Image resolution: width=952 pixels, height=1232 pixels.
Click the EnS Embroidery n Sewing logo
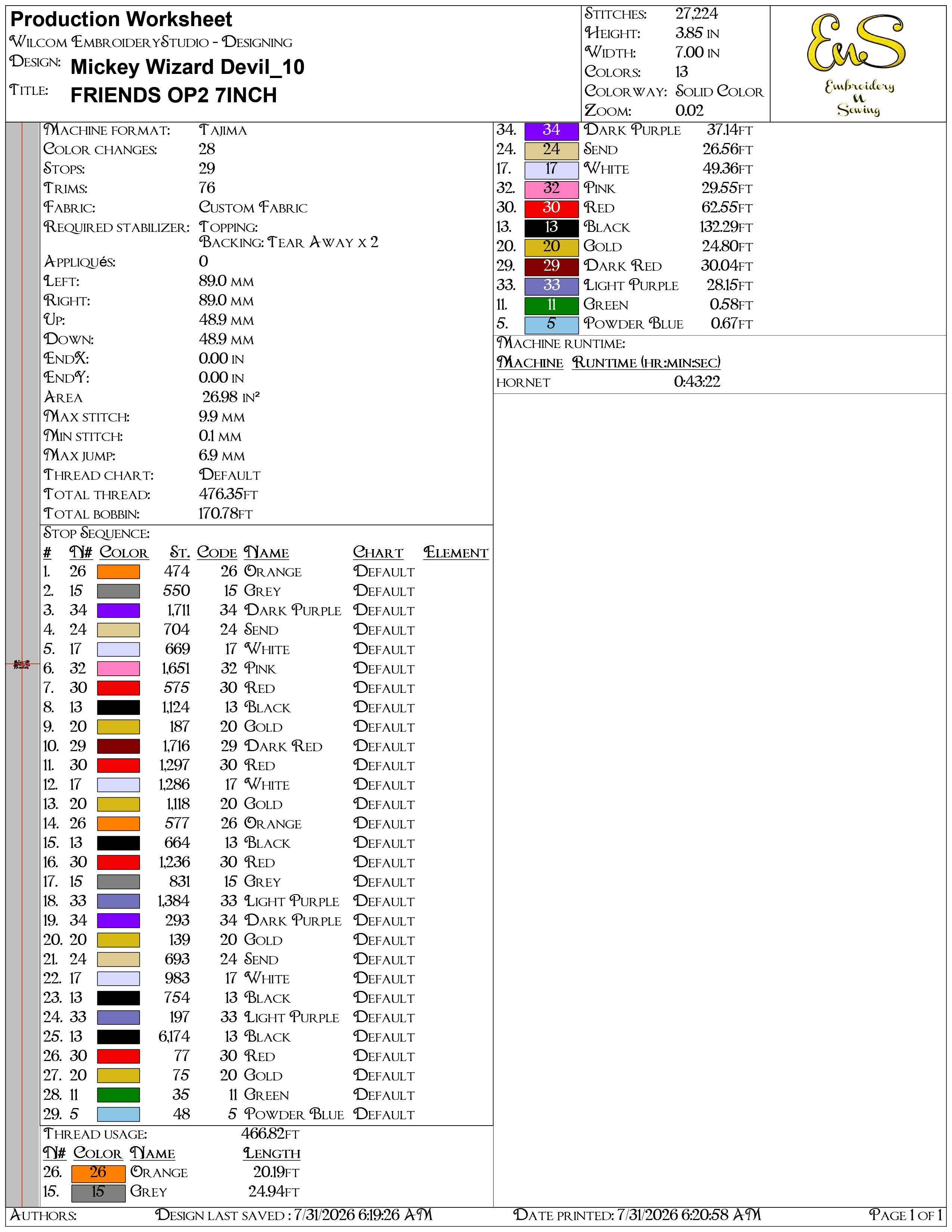(857, 64)
